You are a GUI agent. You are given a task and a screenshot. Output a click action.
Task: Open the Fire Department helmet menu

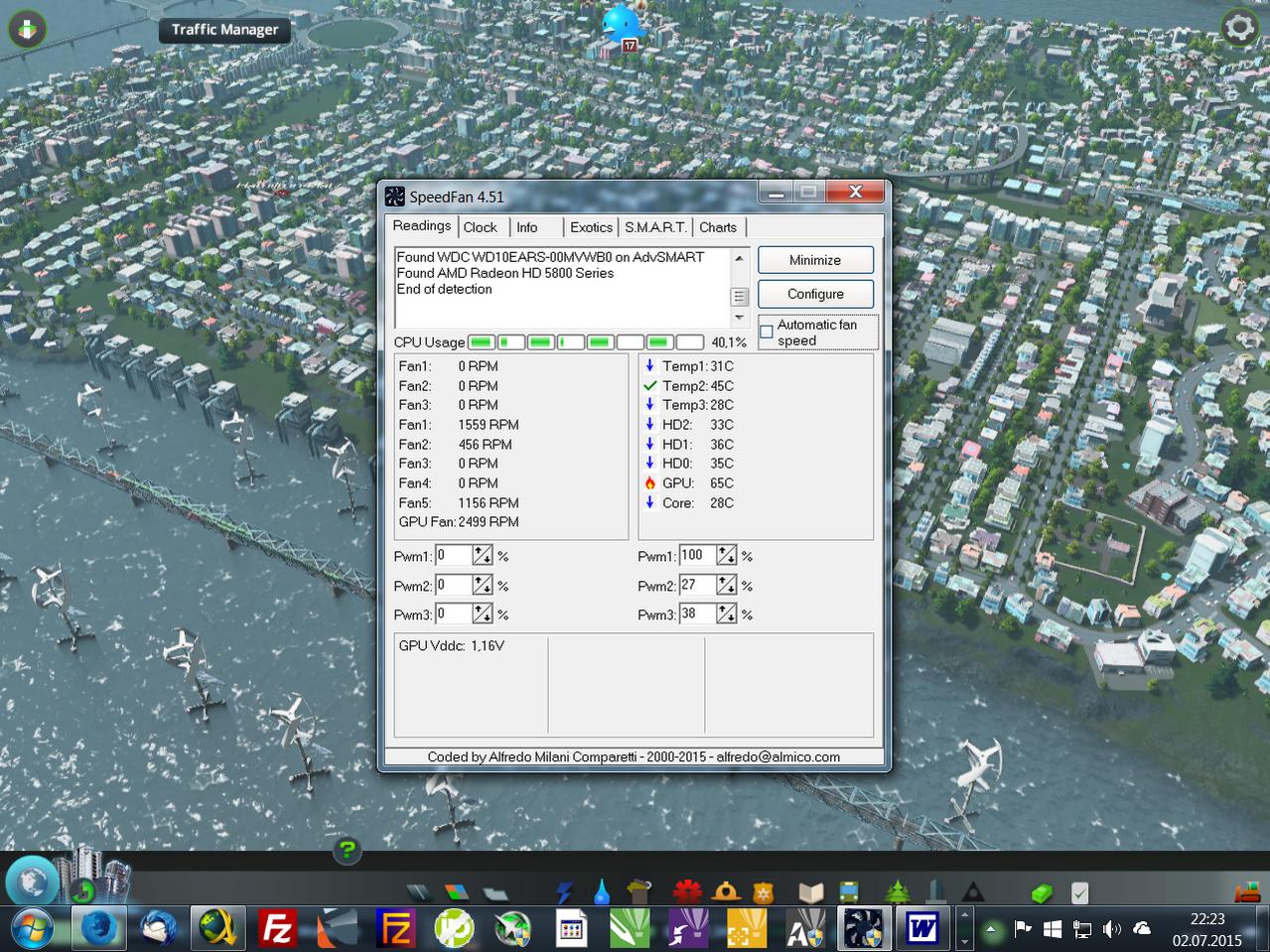[726, 891]
